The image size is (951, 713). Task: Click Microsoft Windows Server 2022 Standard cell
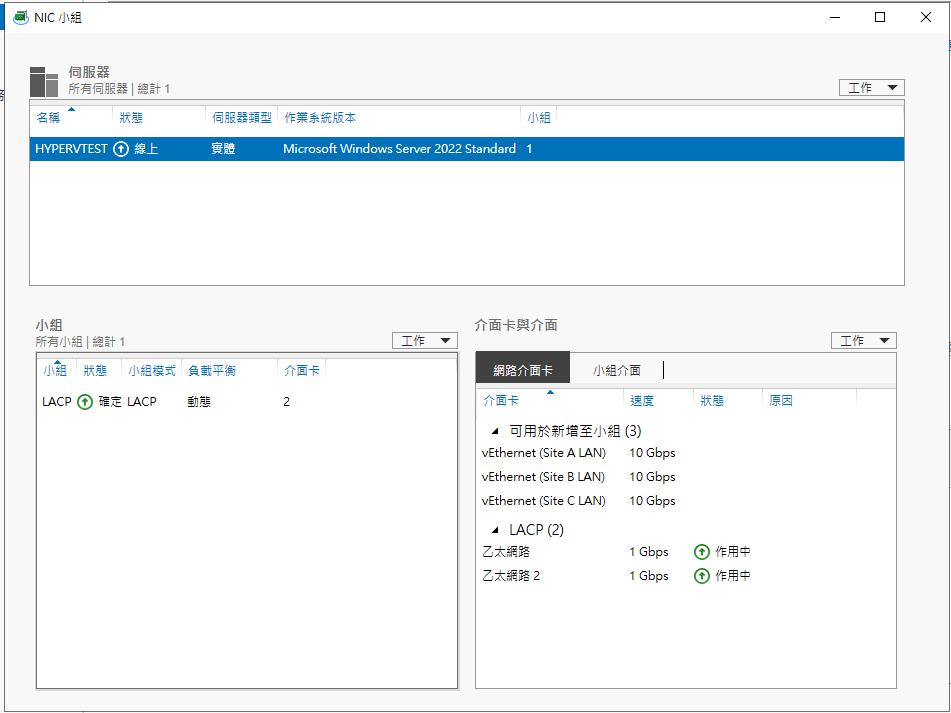tap(399, 149)
